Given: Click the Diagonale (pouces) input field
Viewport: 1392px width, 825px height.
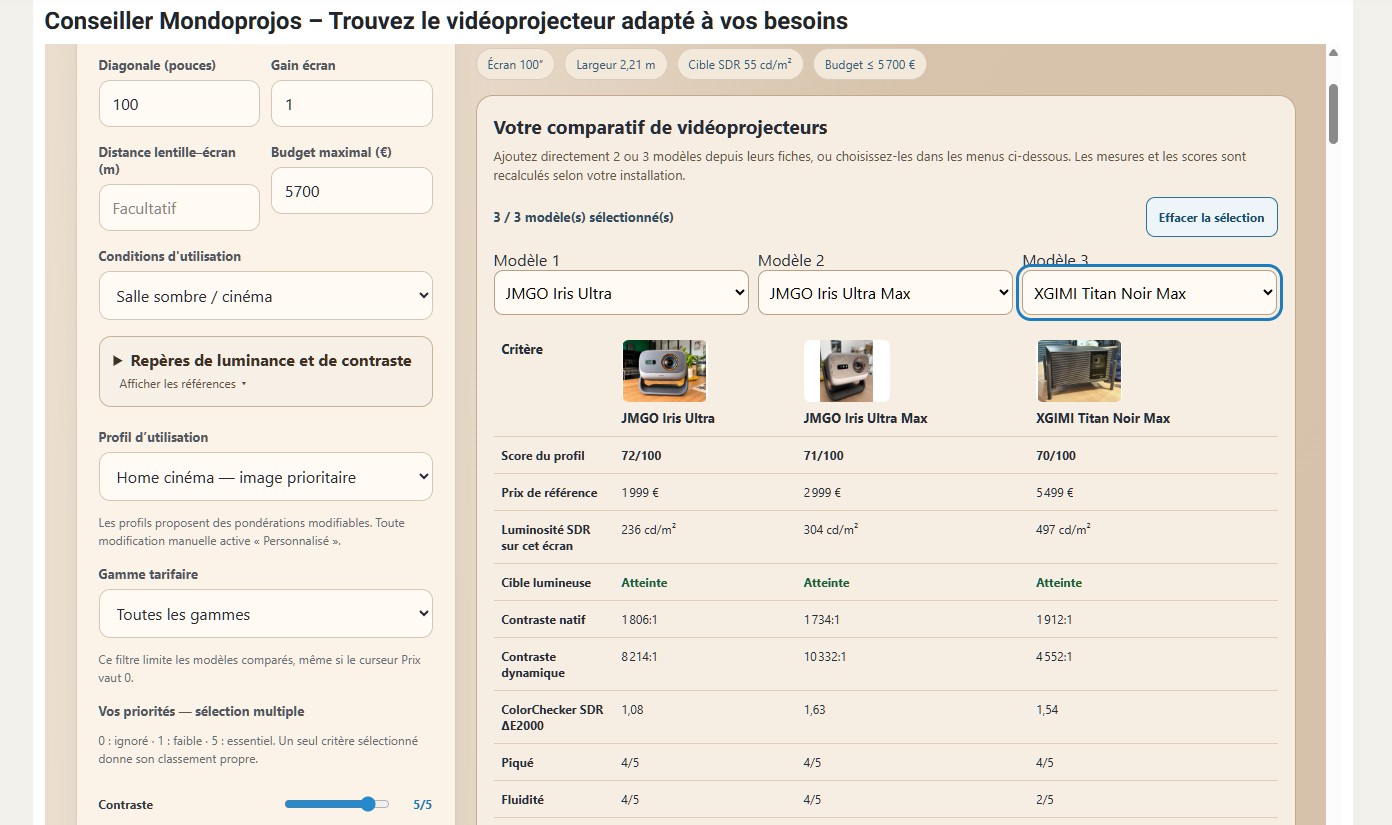Looking at the screenshot, I should (x=179, y=104).
